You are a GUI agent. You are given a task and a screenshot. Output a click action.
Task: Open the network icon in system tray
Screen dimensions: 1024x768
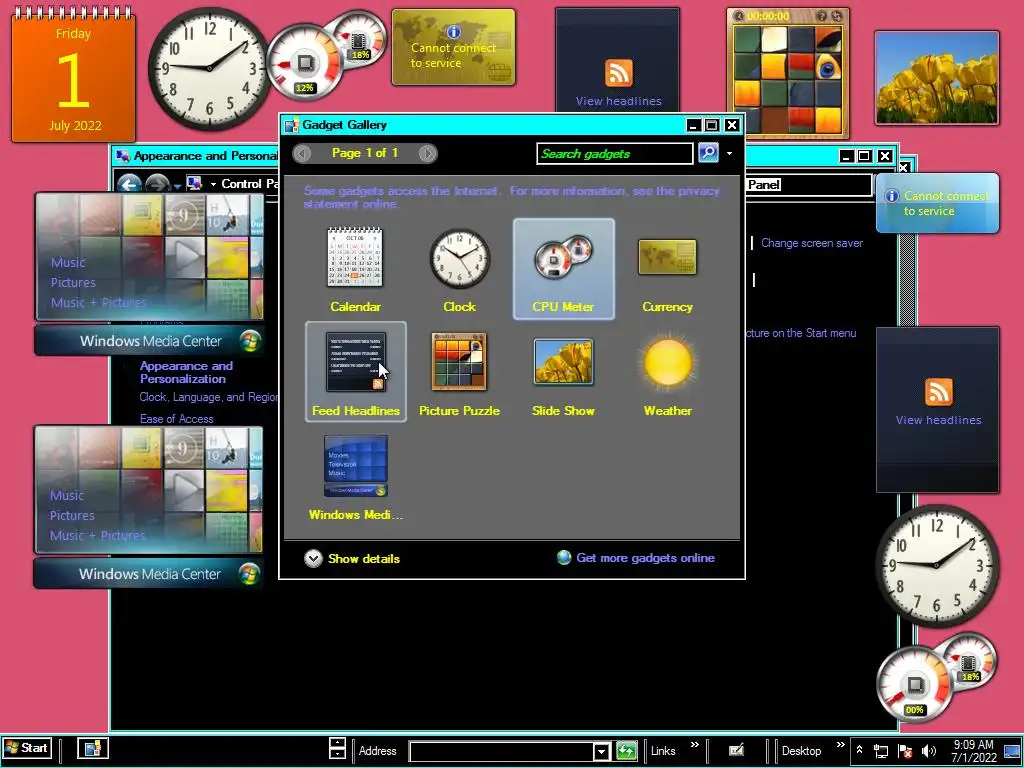click(x=880, y=751)
